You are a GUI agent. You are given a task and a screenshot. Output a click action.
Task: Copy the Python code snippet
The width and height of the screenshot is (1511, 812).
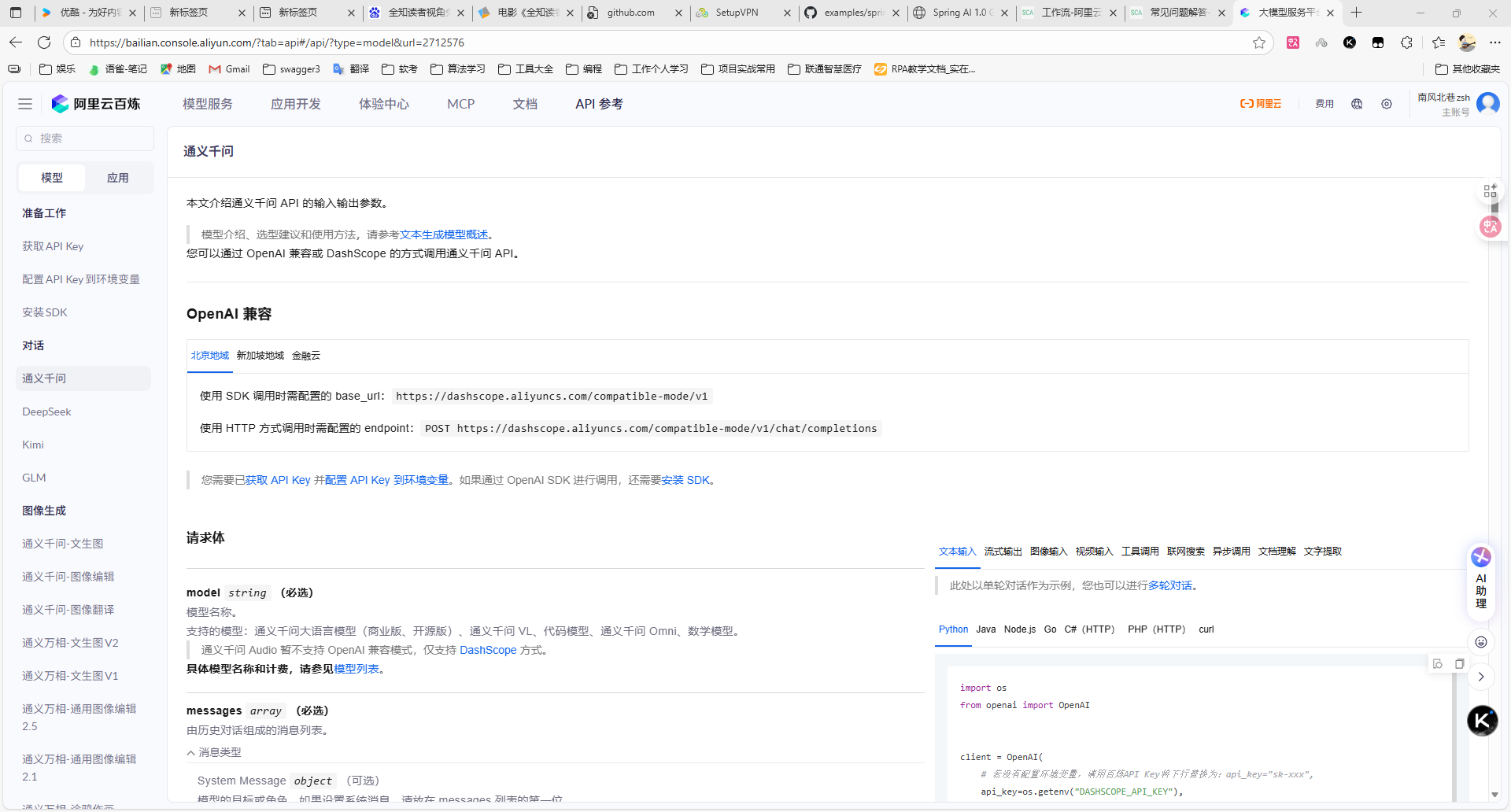(1461, 664)
